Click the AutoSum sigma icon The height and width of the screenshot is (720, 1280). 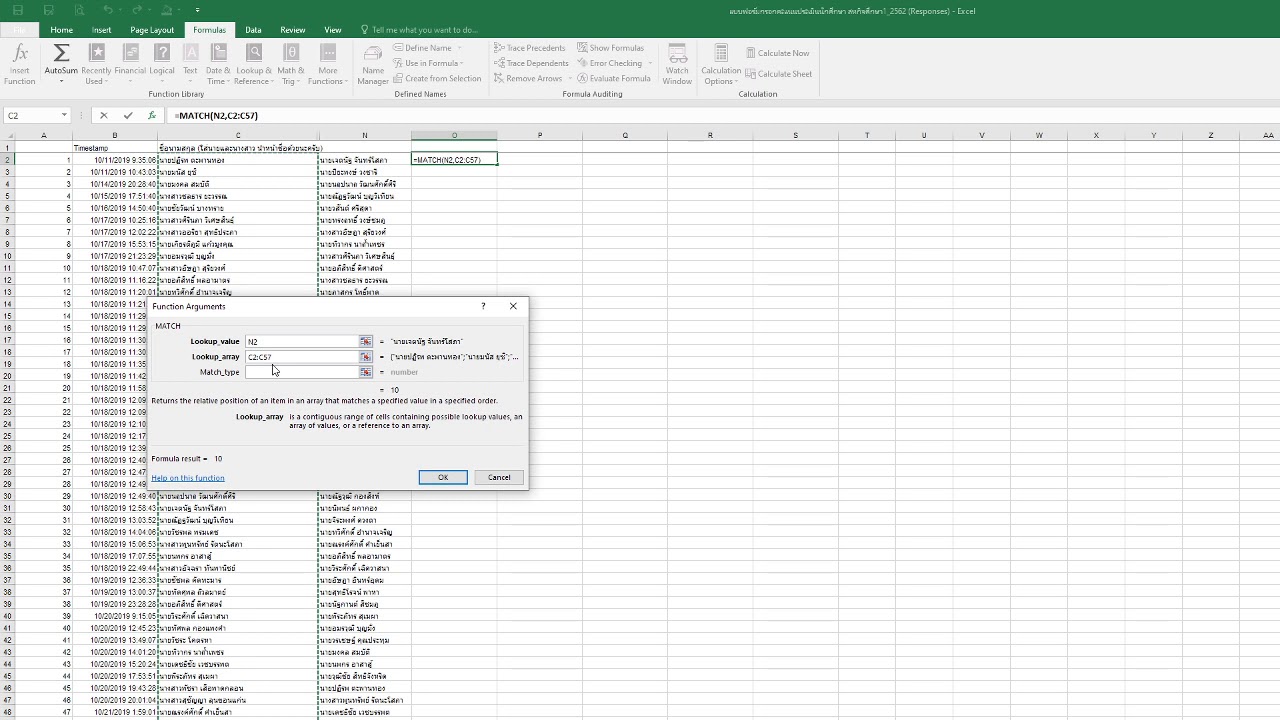tap(61, 53)
